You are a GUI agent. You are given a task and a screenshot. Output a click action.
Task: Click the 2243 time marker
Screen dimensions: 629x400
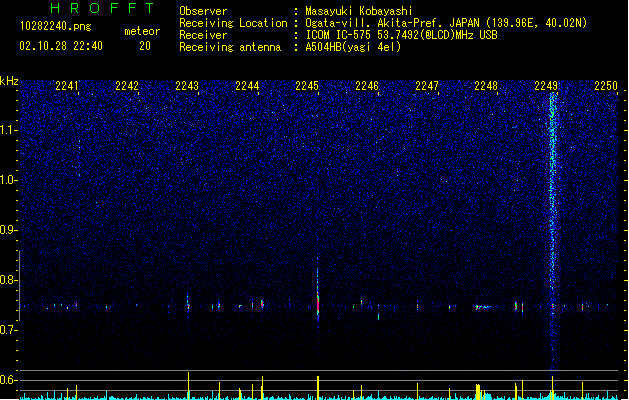click(x=187, y=86)
